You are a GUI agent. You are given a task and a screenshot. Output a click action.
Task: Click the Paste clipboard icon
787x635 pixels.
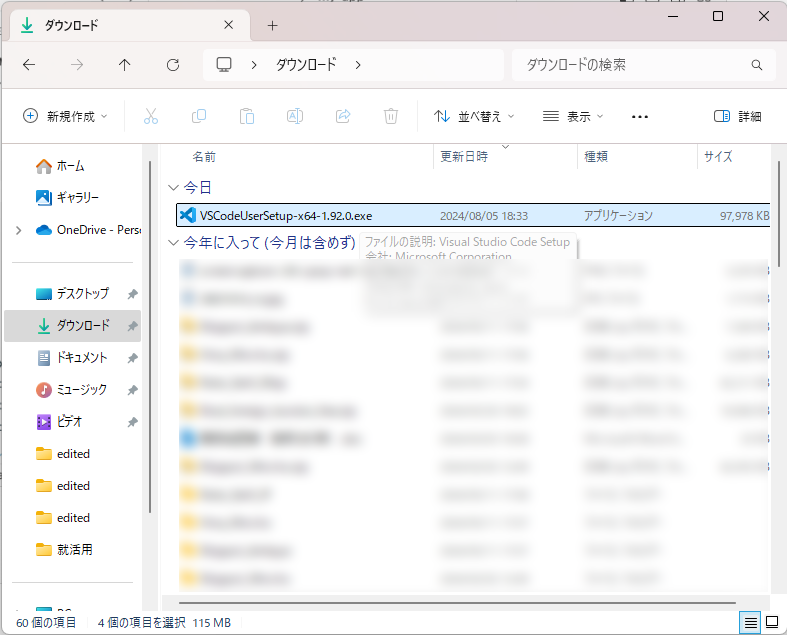tap(246, 116)
